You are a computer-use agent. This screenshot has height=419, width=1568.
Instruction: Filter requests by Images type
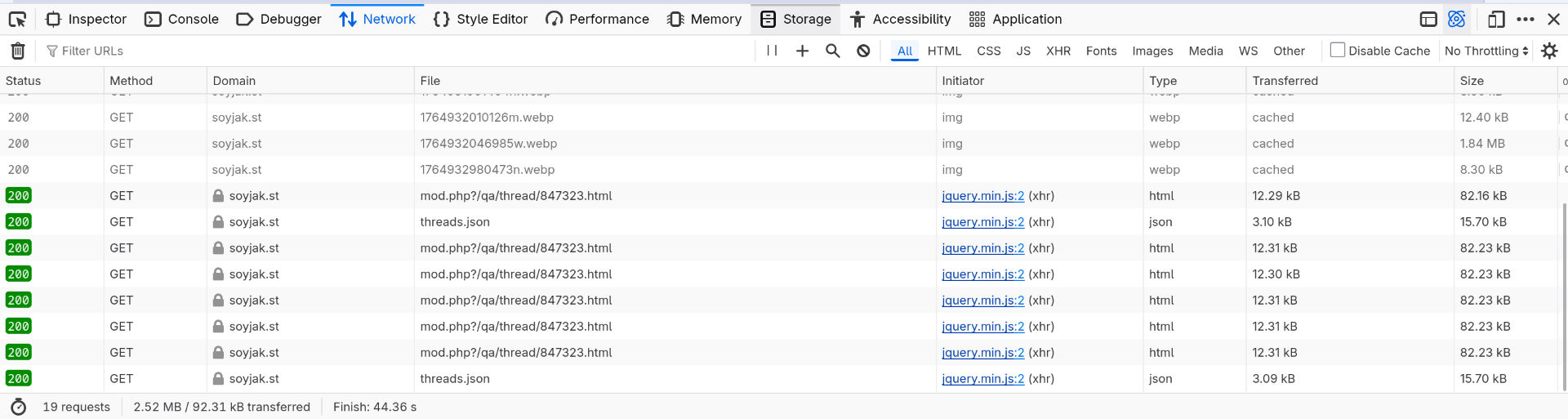coord(1151,51)
